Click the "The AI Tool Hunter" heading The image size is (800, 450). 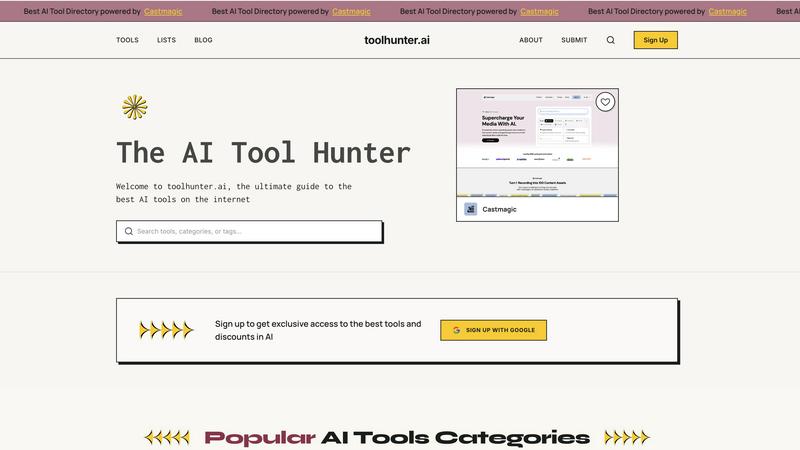[263, 153]
